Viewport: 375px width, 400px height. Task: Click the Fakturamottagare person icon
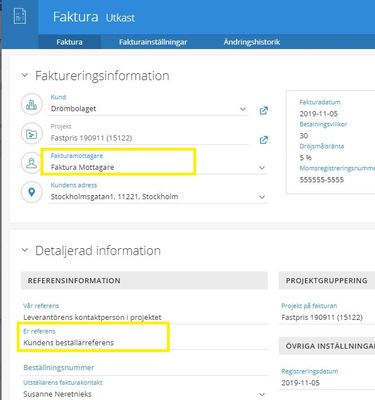[x=32, y=163]
